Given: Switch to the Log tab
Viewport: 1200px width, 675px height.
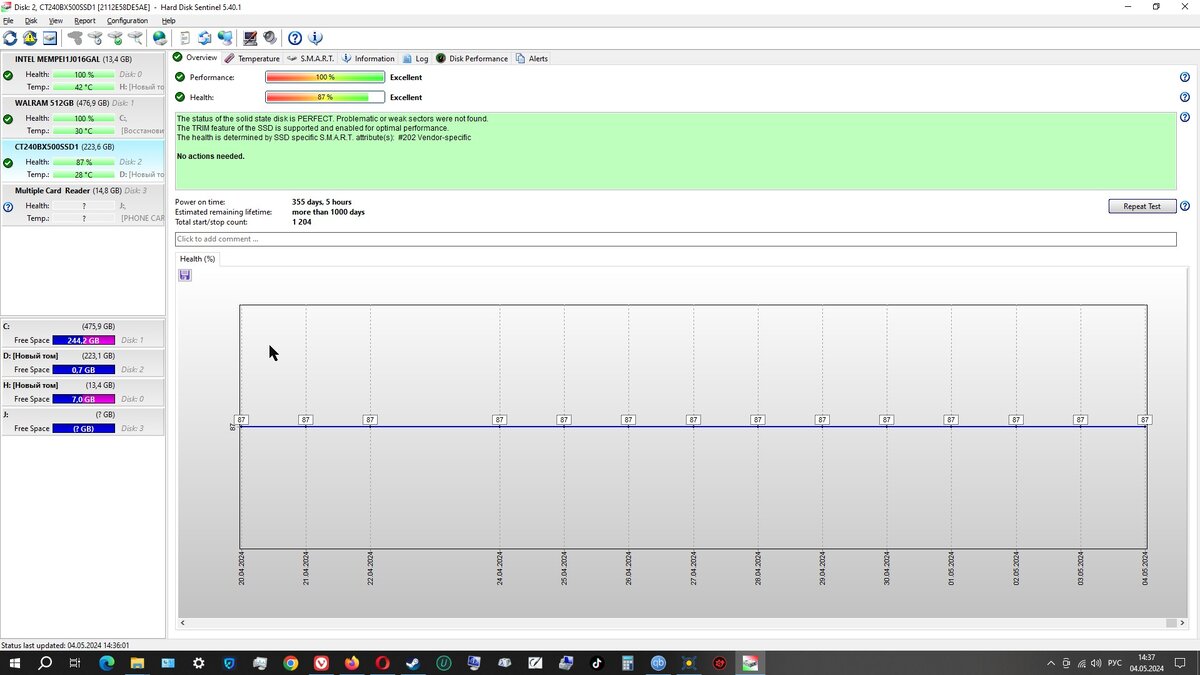Looking at the screenshot, I should [415, 58].
